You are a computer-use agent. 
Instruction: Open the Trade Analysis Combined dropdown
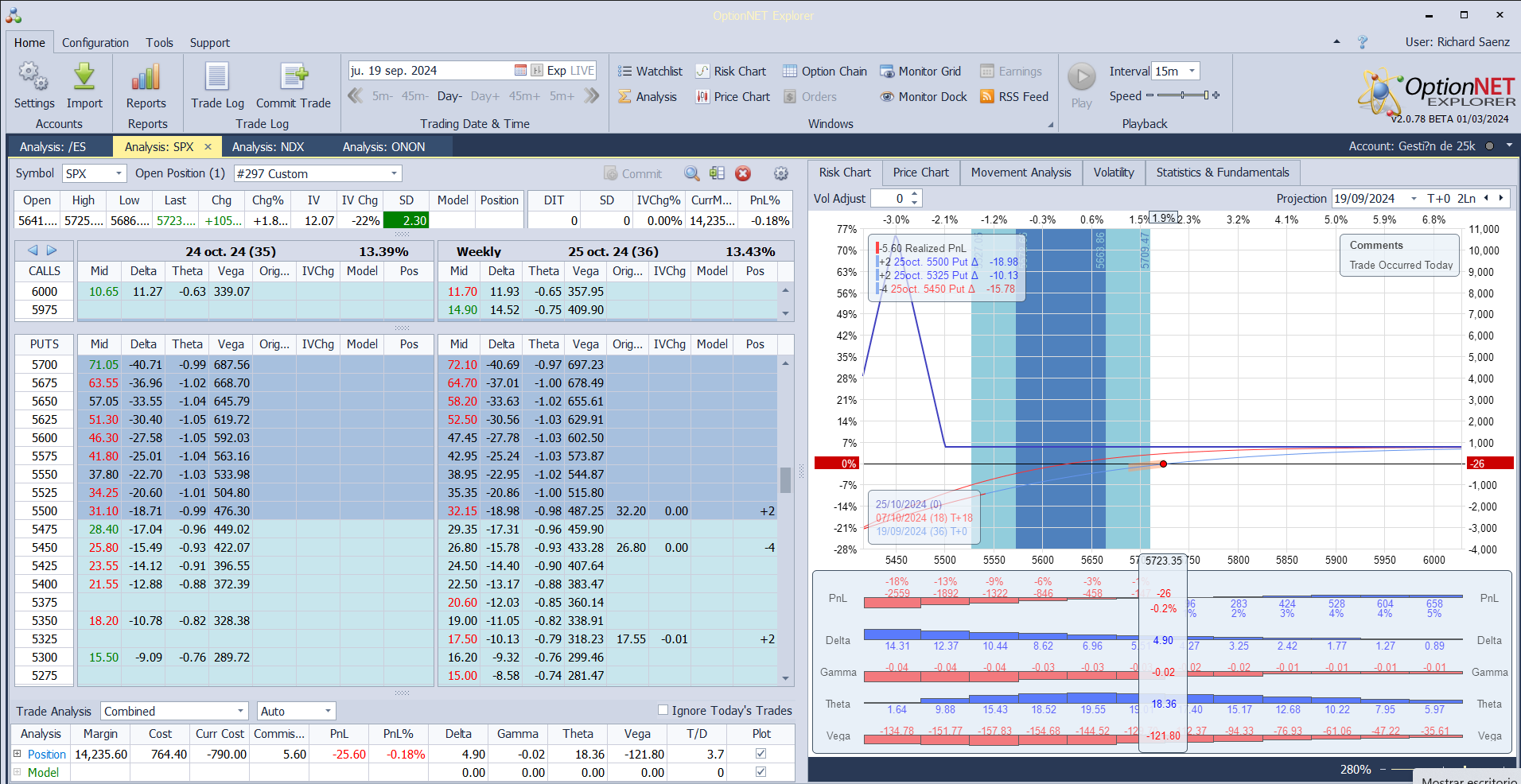pyautogui.click(x=240, y=711)
